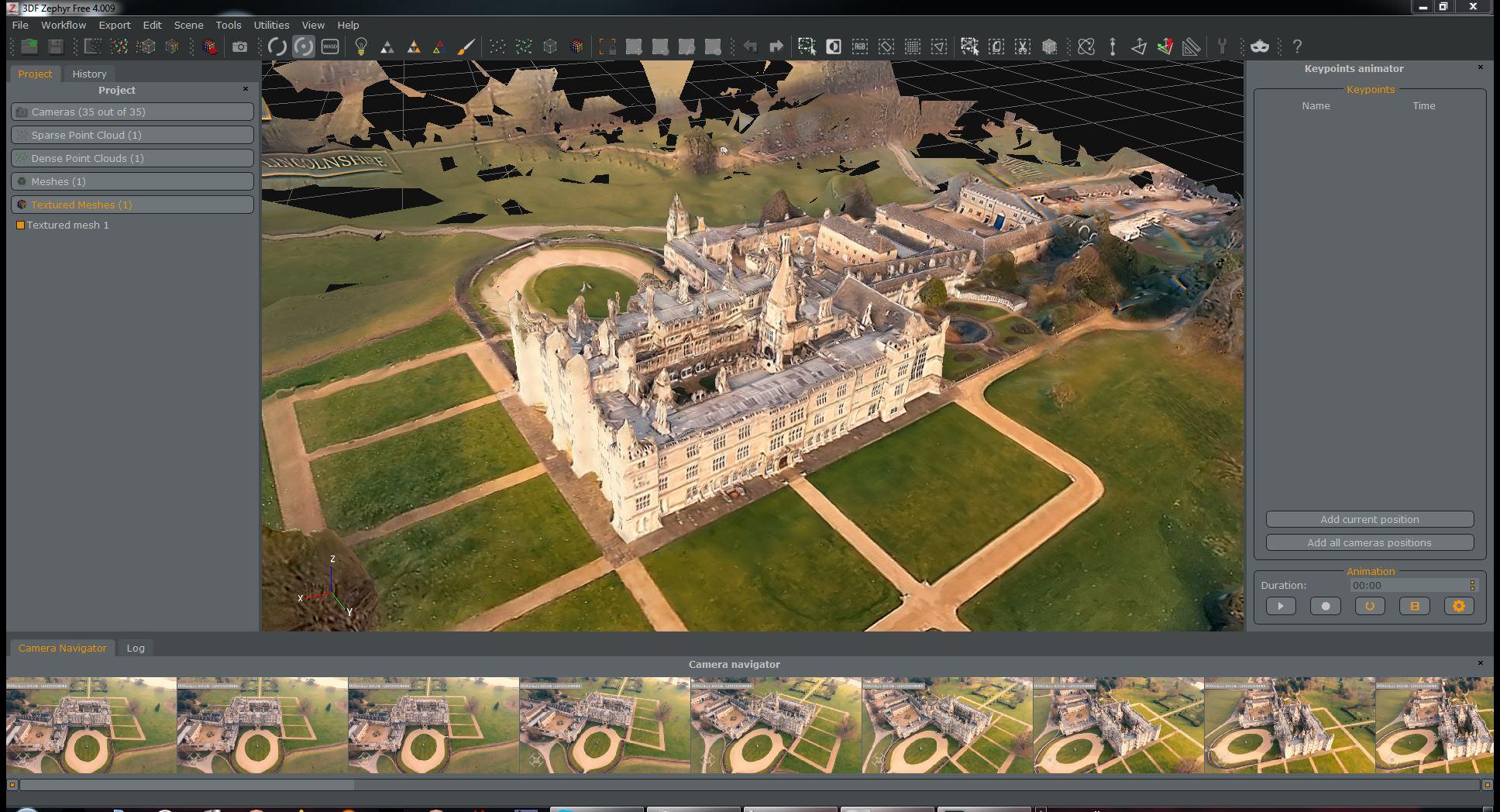The height and width of the screenshot is (812, 1500).
Task: Play the keypoints animation
Action: point(1281,606)
